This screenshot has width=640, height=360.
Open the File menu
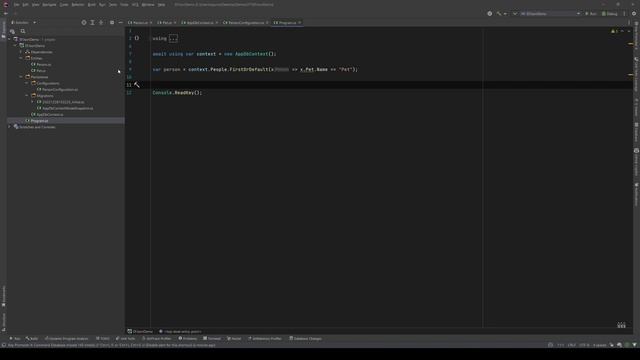16,4
